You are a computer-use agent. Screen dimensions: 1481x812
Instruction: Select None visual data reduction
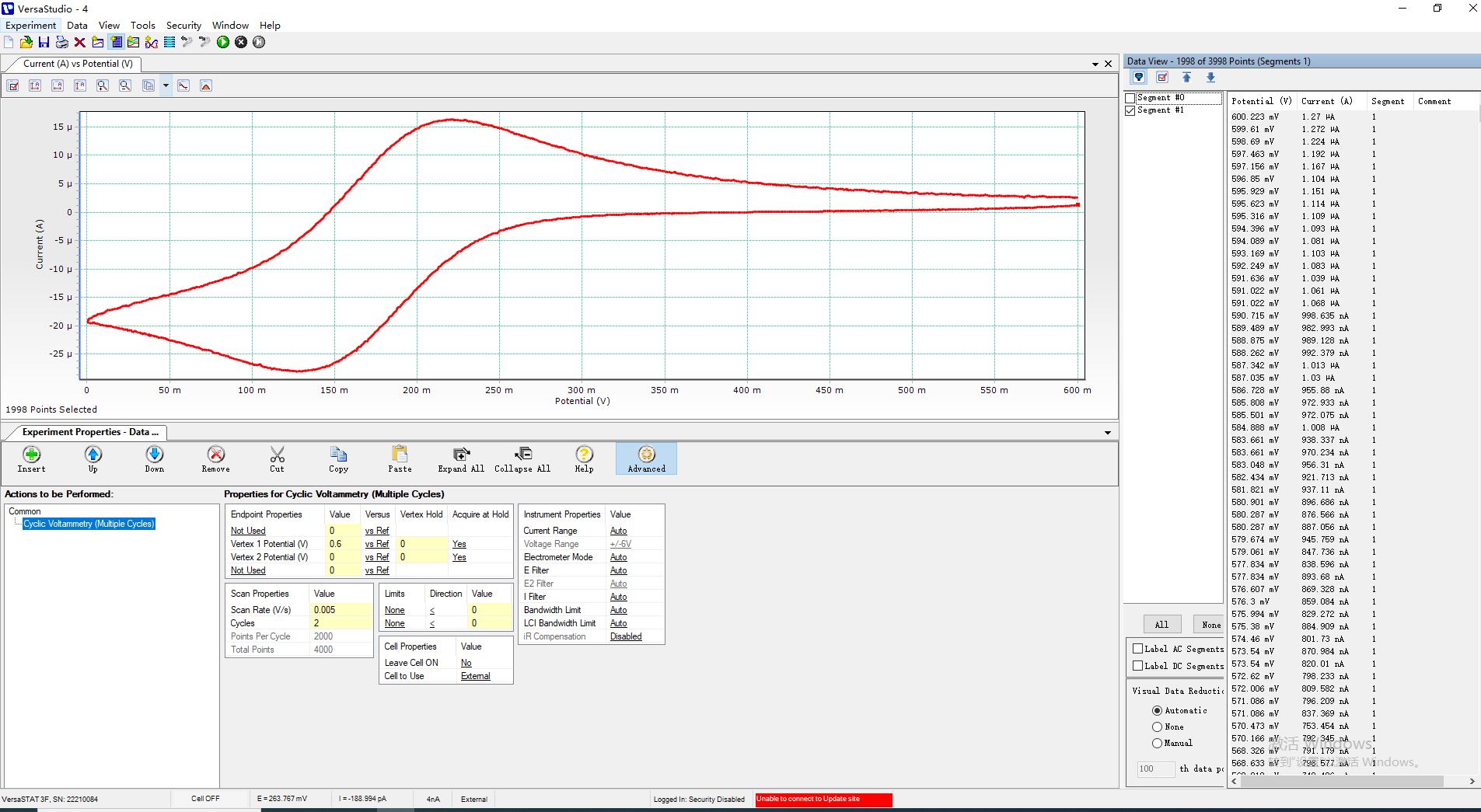point(1157,727)
